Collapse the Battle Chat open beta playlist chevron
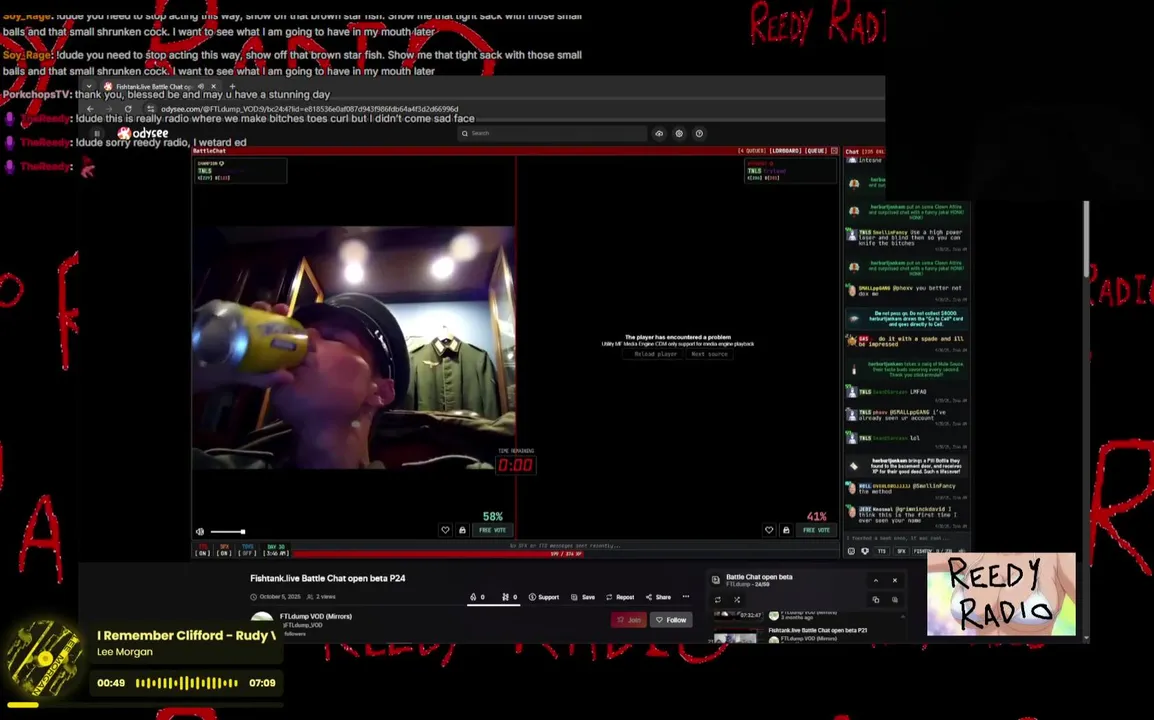This screenshot has height=720, width=1154. pyautogui.click(x=876, y=580)
